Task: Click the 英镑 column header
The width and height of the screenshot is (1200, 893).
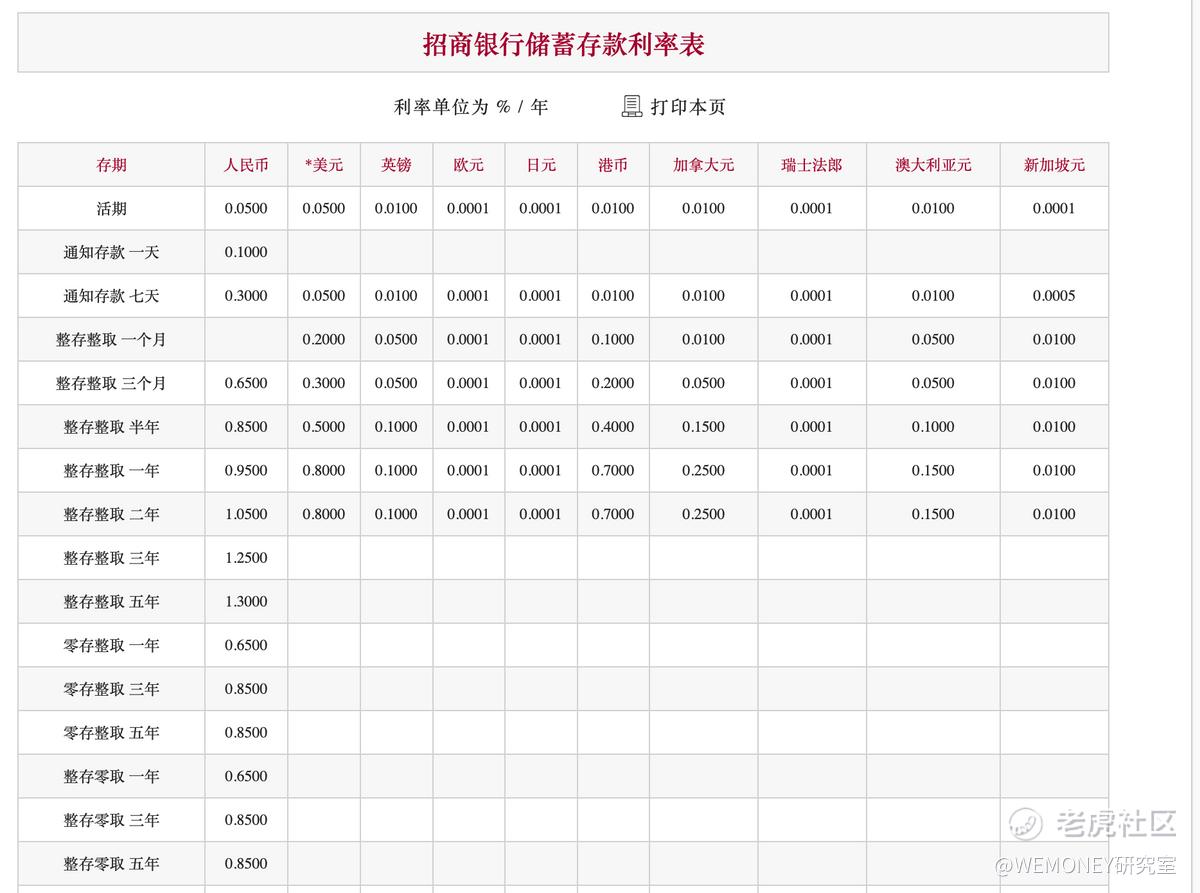Action: point(396,165)
